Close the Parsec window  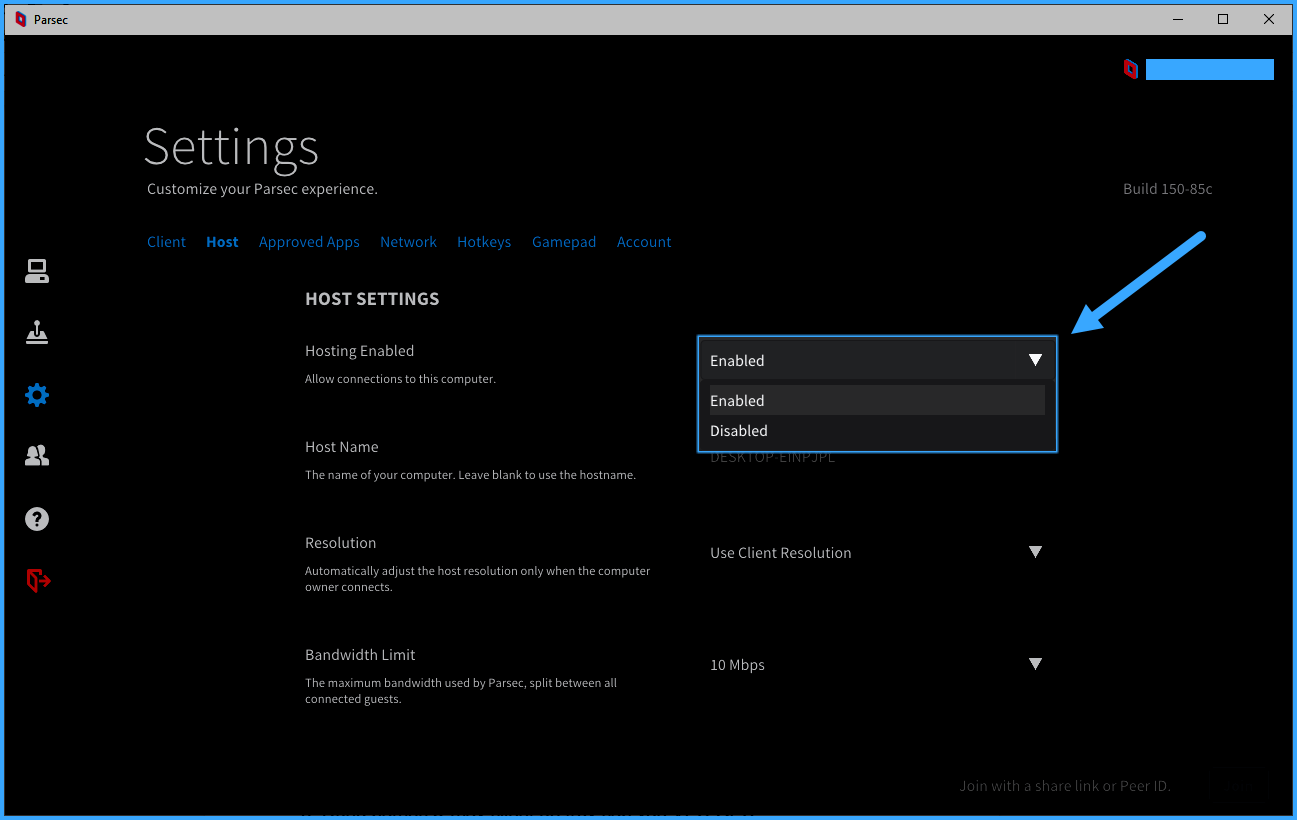(x=1269, y=19)
